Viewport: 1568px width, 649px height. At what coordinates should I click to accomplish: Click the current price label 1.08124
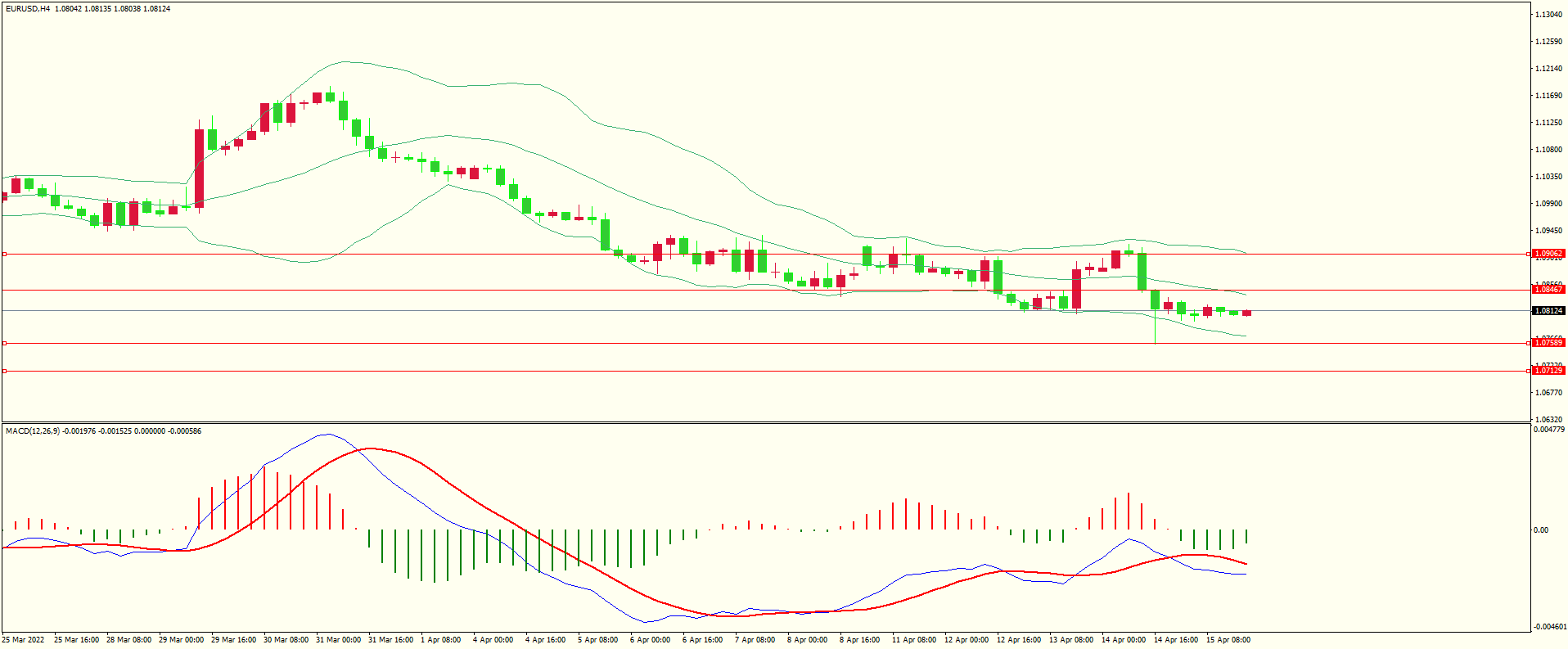coord(1548,311)
